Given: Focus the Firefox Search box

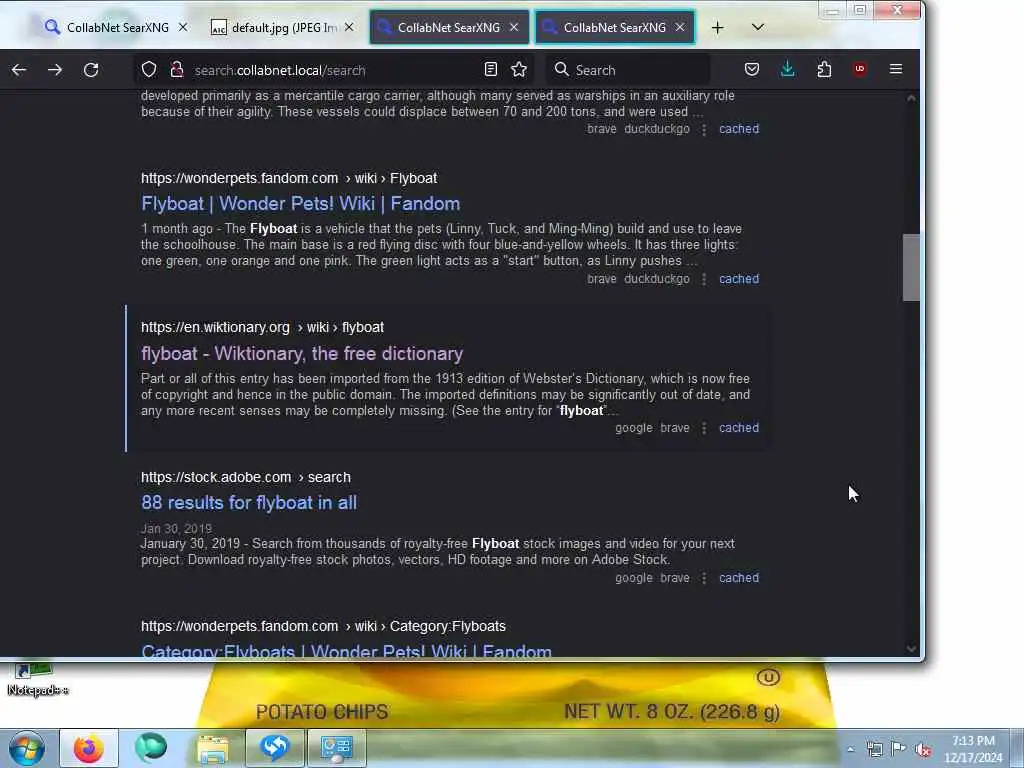Looking at the screenshot, I should click(630, 70).
